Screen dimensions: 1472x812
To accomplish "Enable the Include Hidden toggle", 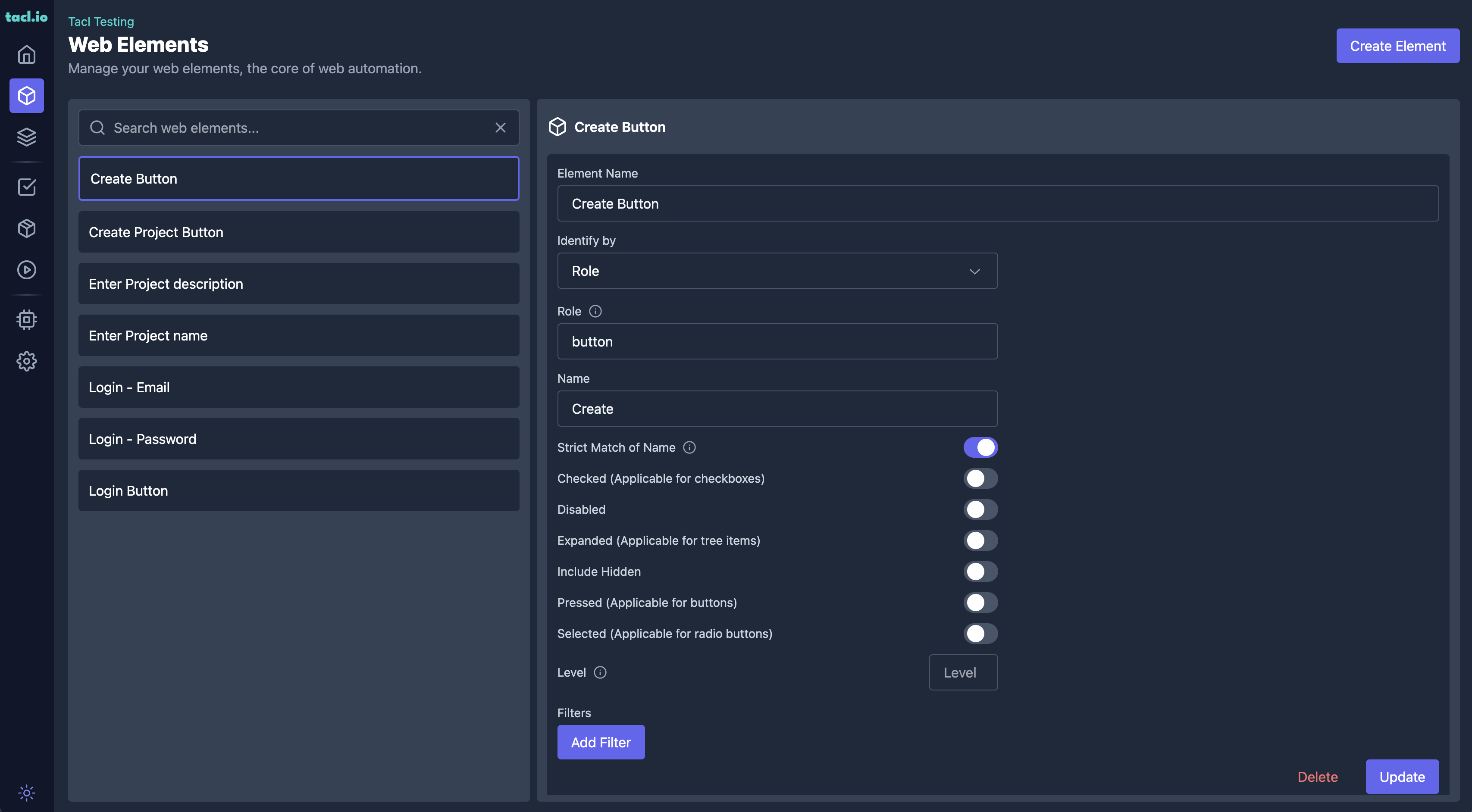I will pos(980,572).
